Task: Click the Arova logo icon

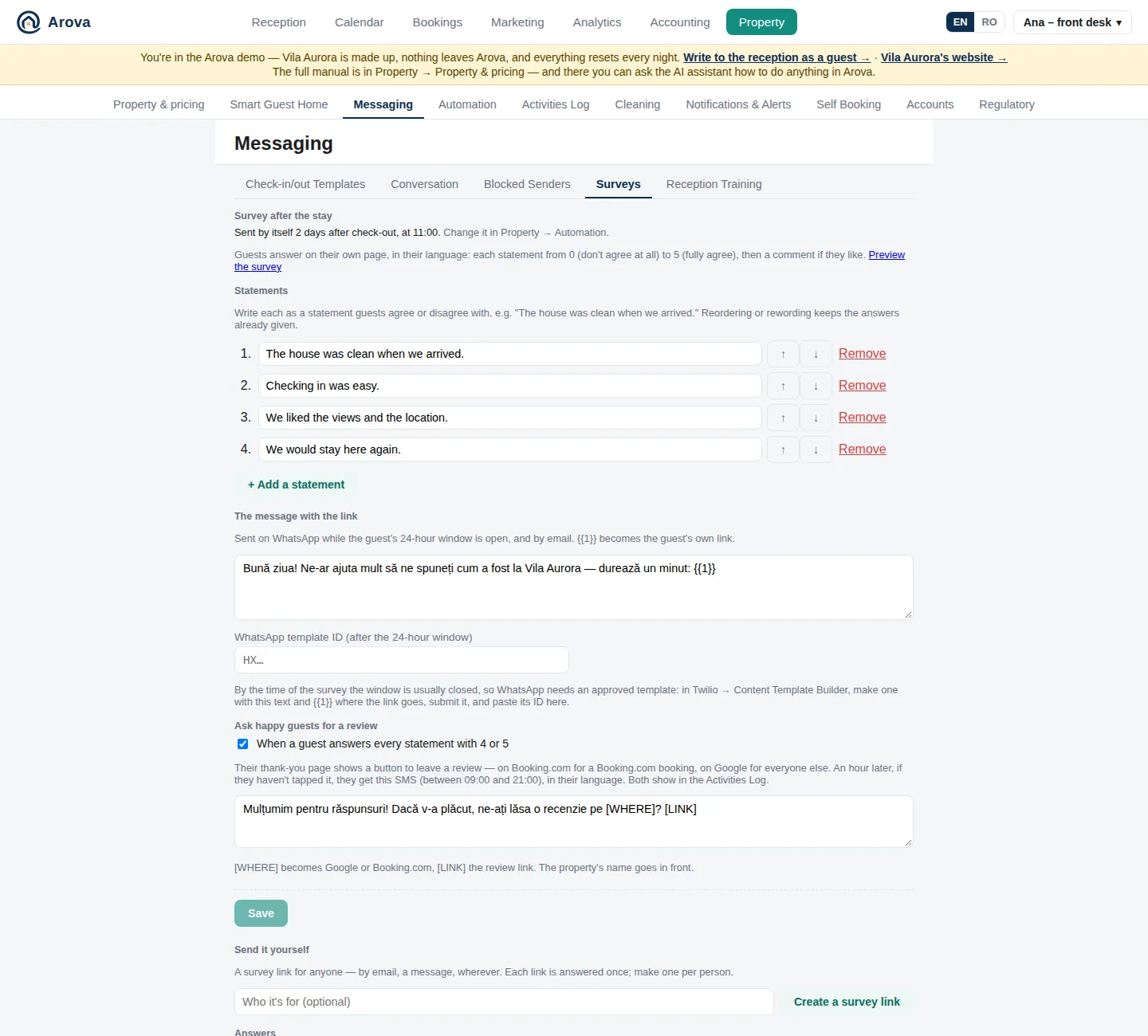Action: [x=29, y=22]
